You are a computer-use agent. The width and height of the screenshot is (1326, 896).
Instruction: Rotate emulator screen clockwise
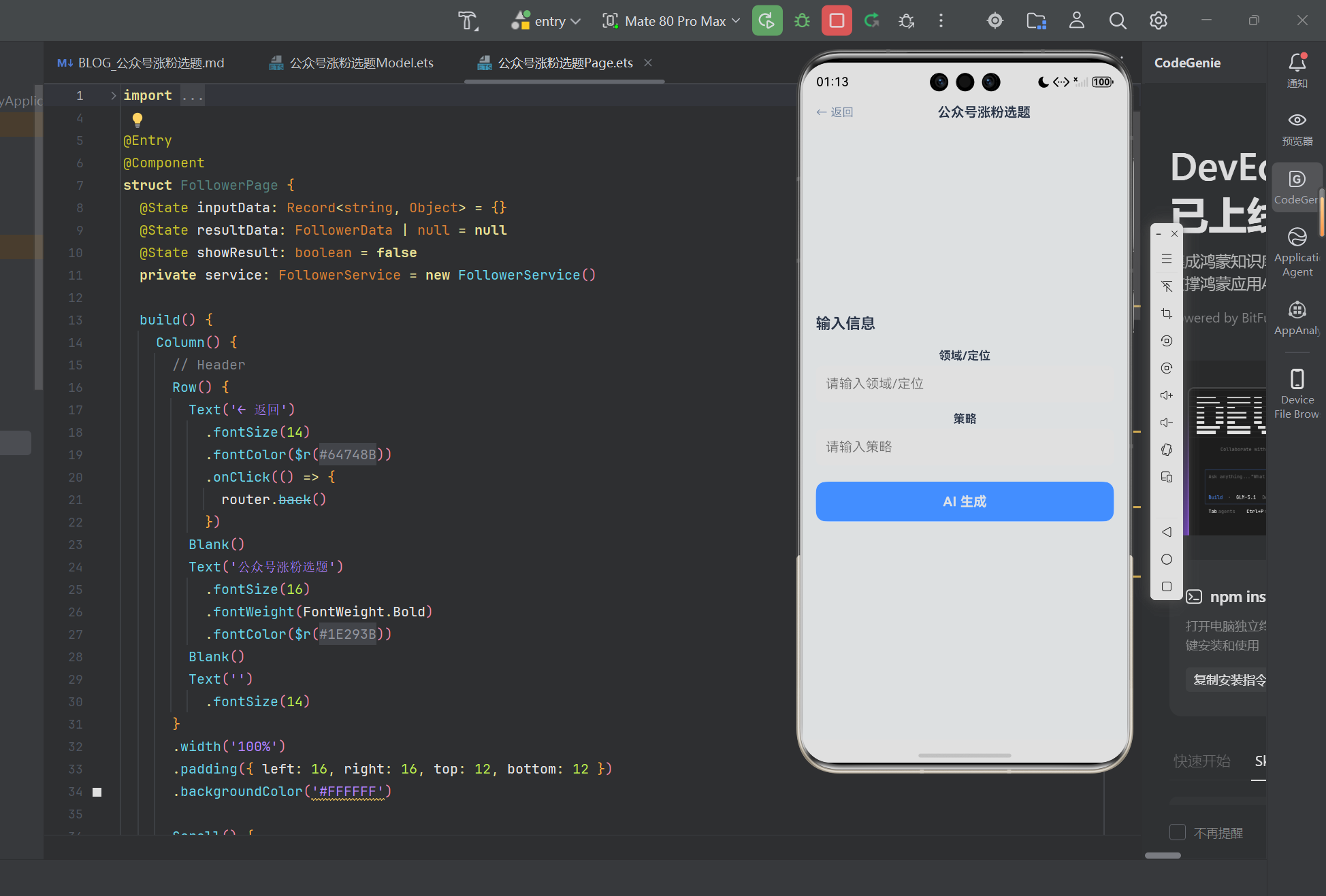coord(1167,368)
